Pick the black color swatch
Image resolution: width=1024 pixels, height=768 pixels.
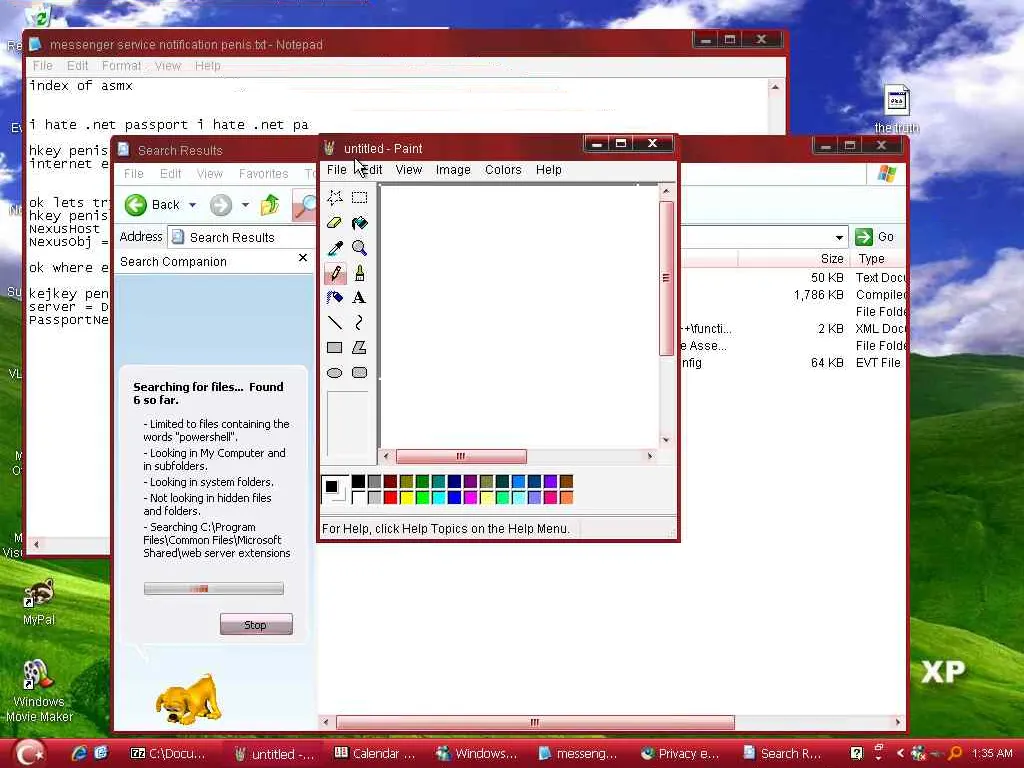(359, 482)
